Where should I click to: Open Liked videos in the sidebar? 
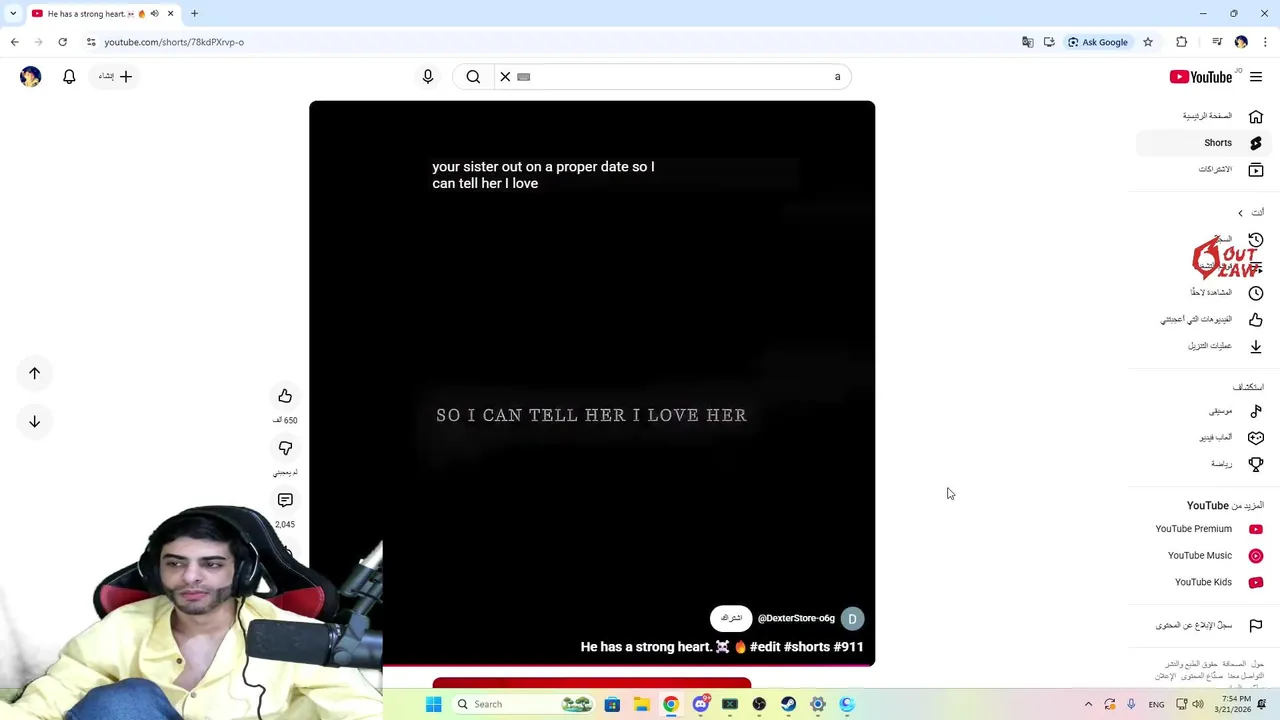pyautogui.click(x=1204, y=320)
